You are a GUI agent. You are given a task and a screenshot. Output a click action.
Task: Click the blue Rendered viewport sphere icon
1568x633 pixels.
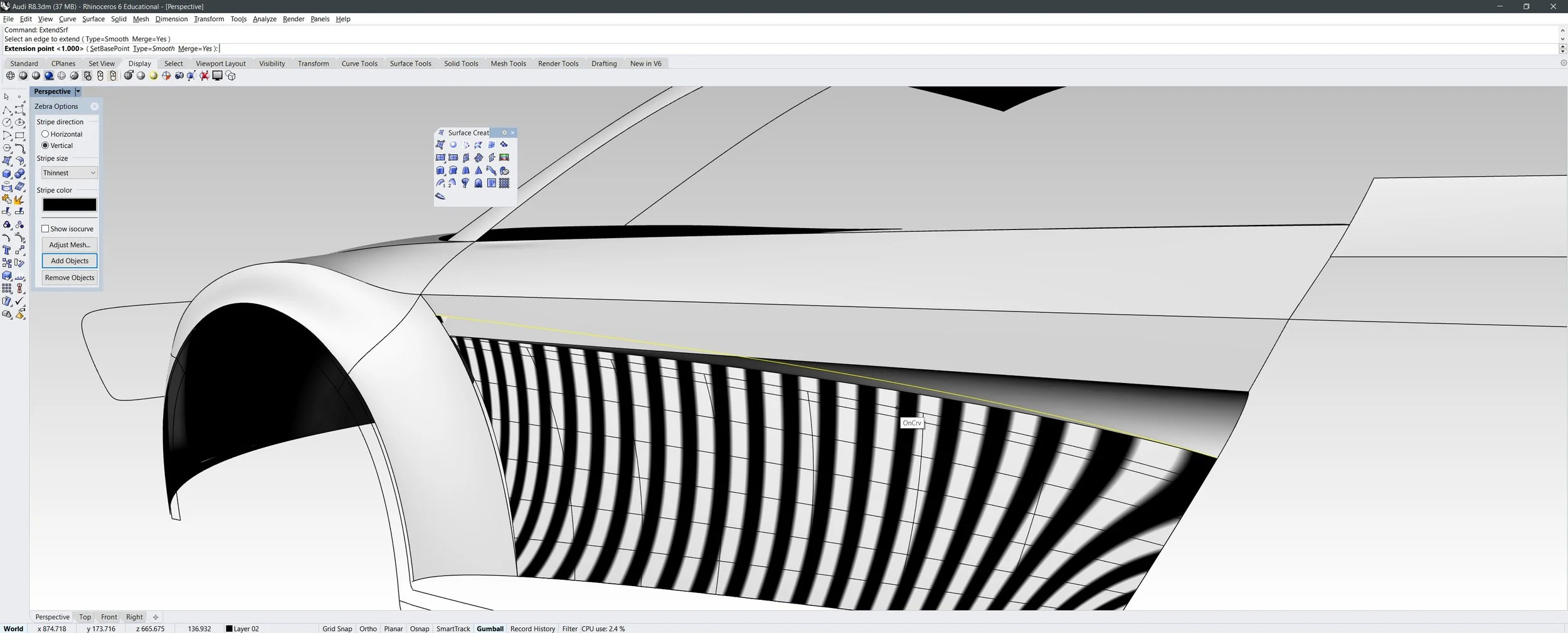[x=49, y=76]
